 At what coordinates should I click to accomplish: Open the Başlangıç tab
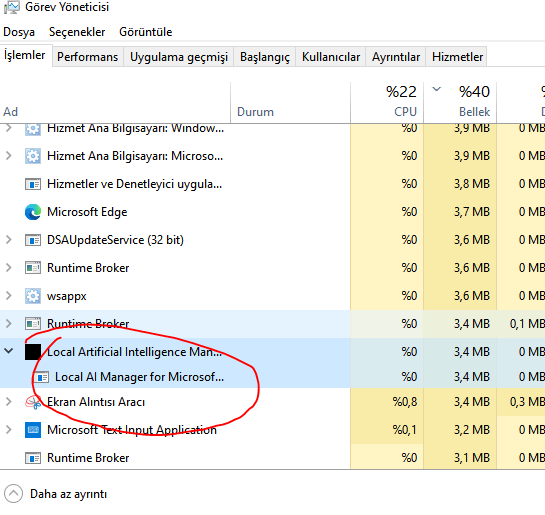click(x=265, y=57)
